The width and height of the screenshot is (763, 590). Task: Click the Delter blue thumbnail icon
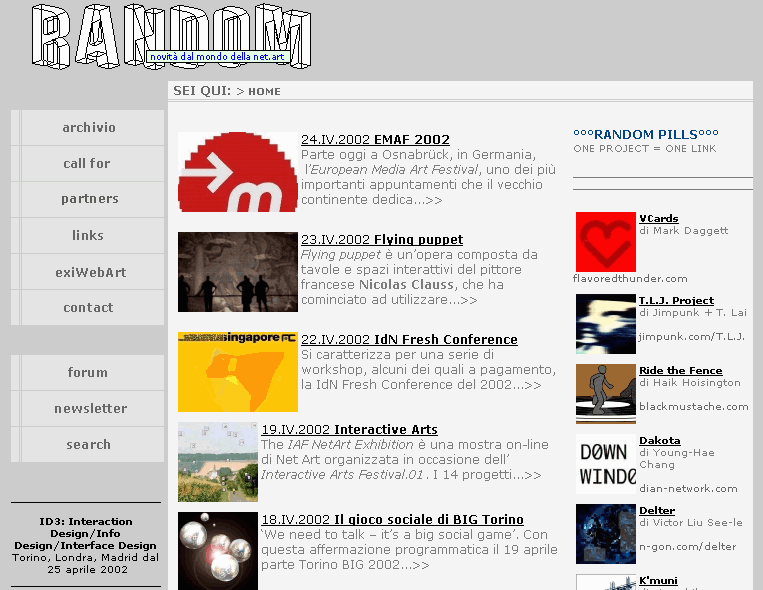click(x=606, y=534)
